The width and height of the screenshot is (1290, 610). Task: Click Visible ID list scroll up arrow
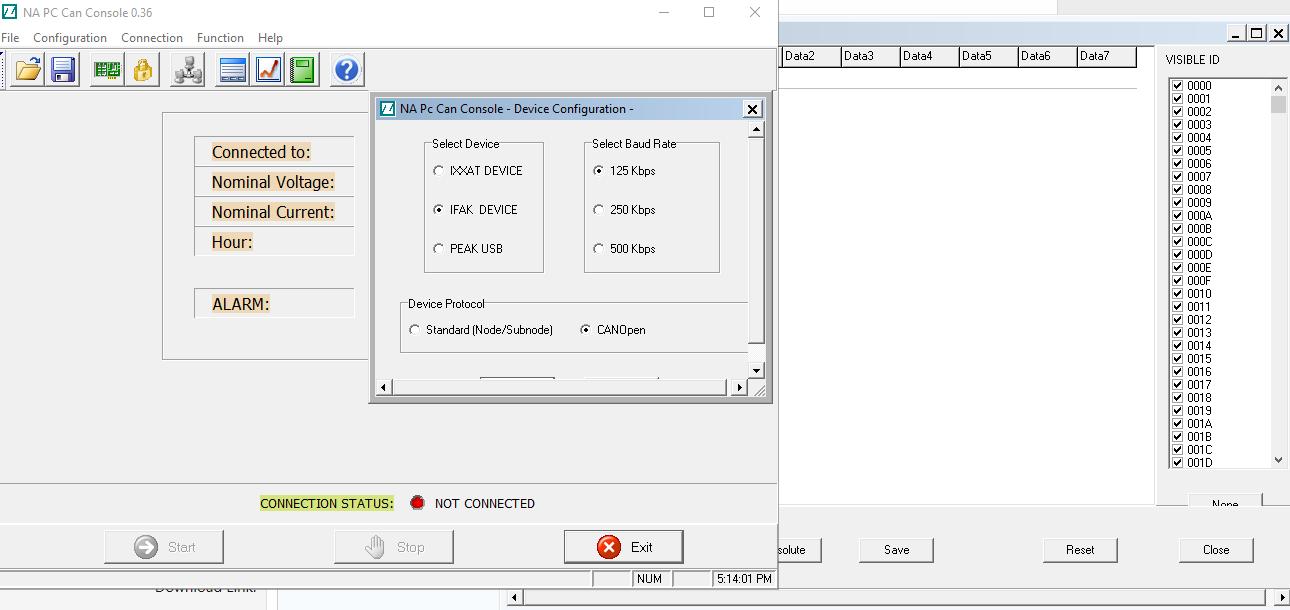coord(1278,86)
